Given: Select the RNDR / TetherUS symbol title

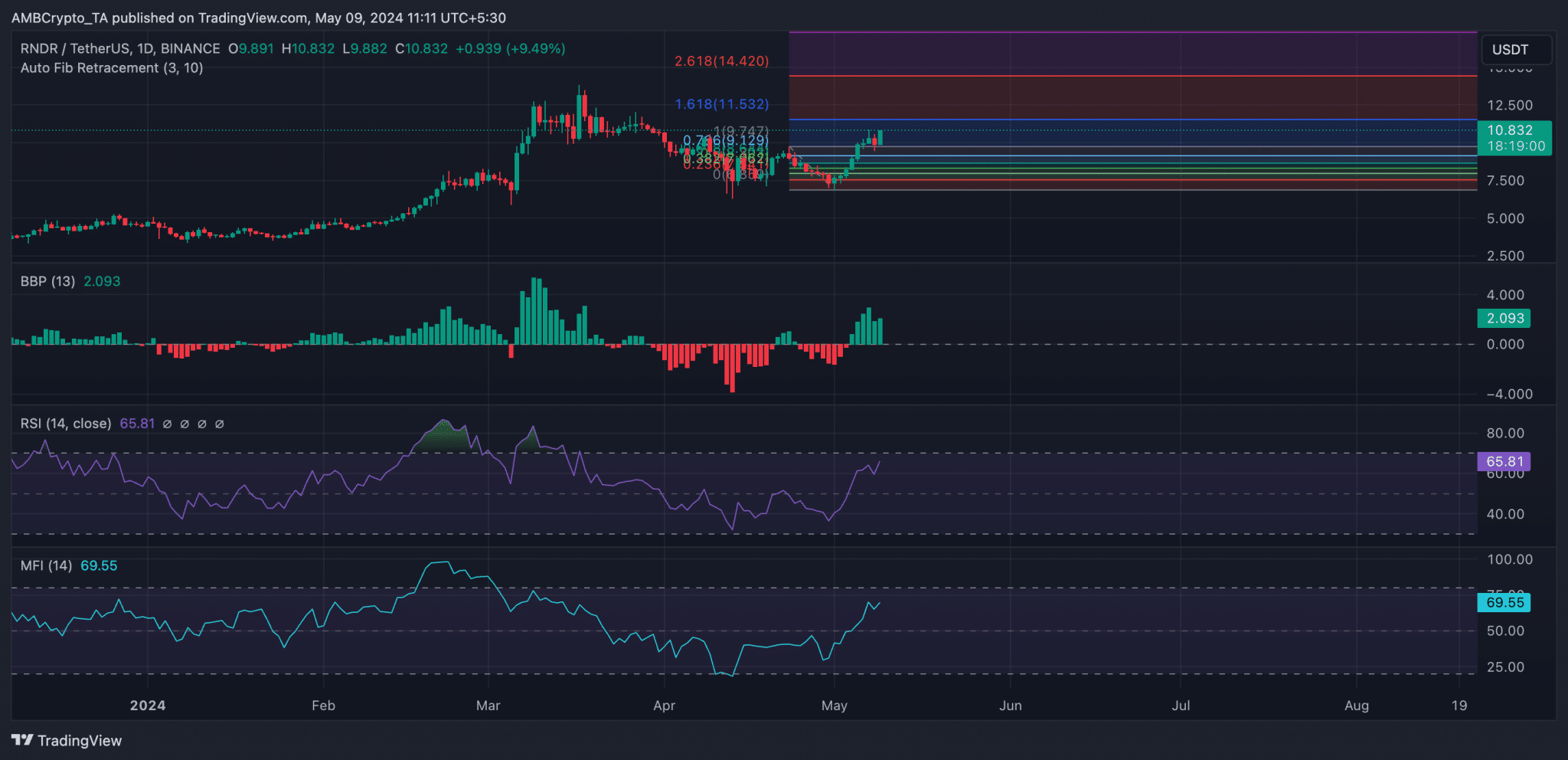Looking at the screenshot, I should click(120, 48).
